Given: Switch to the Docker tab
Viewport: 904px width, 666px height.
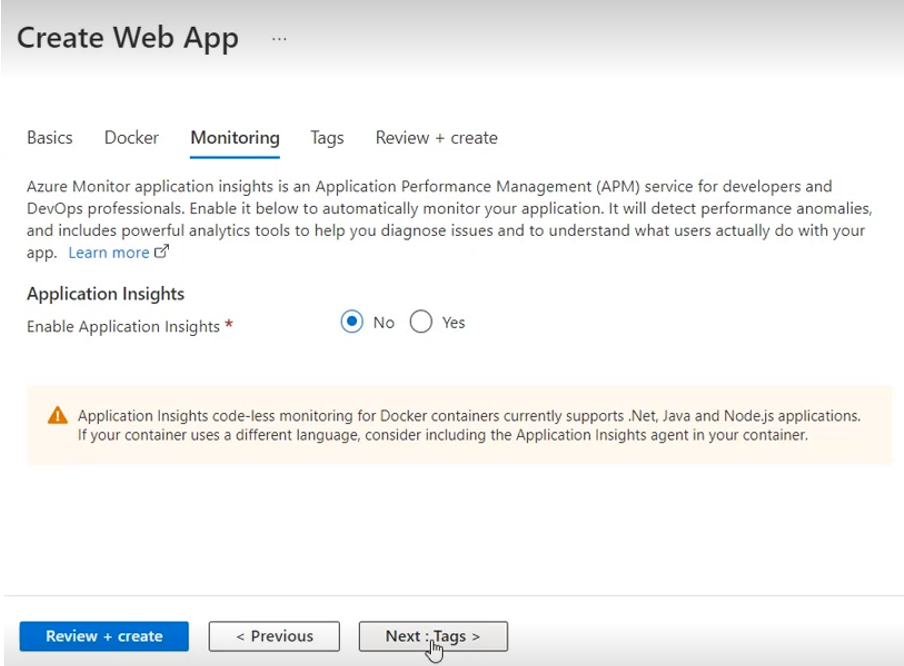Looking at the screenshot, I should [x=131, y=138].
